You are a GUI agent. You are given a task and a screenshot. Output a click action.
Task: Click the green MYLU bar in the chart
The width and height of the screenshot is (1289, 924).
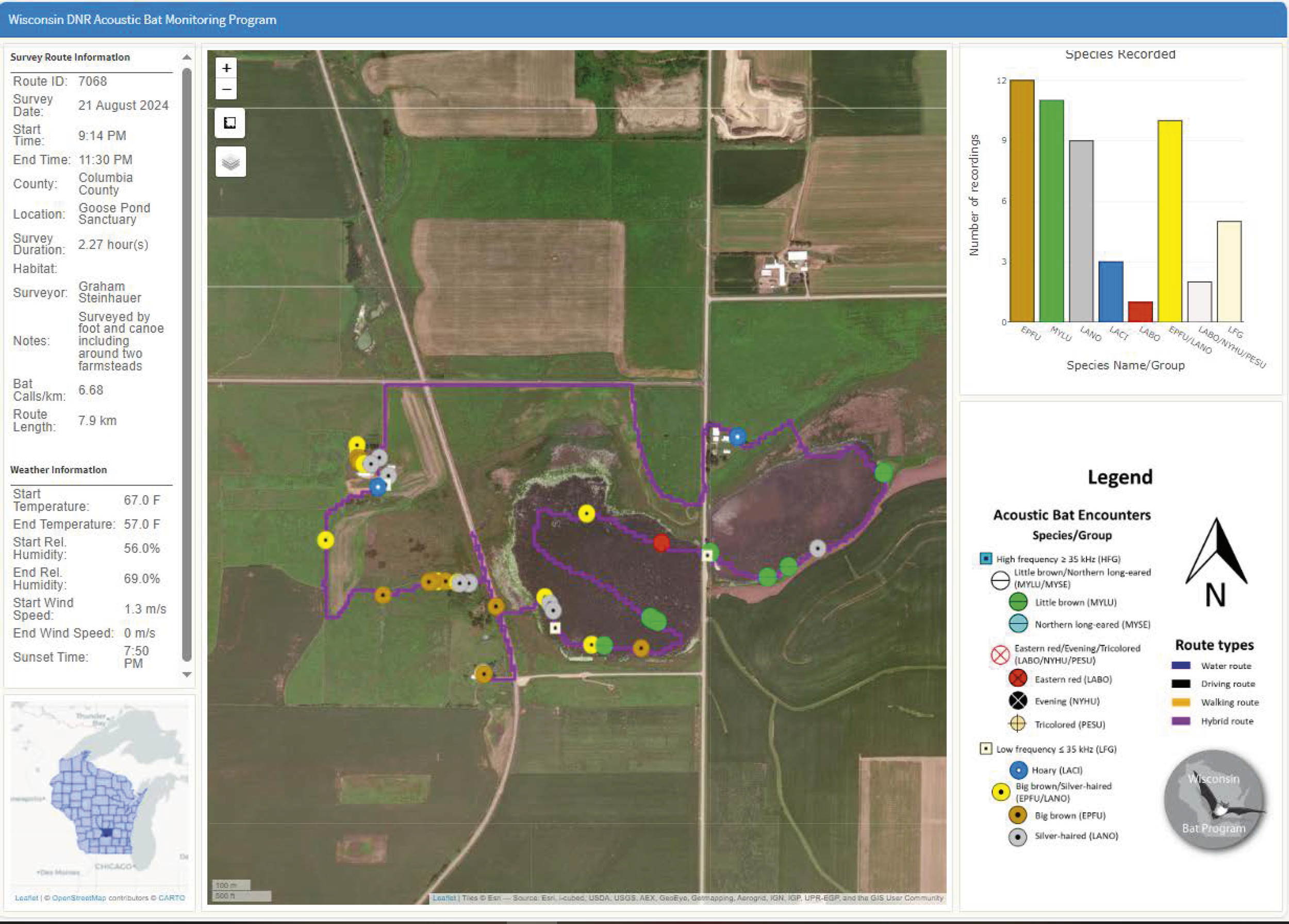(x=1051, y=211)
